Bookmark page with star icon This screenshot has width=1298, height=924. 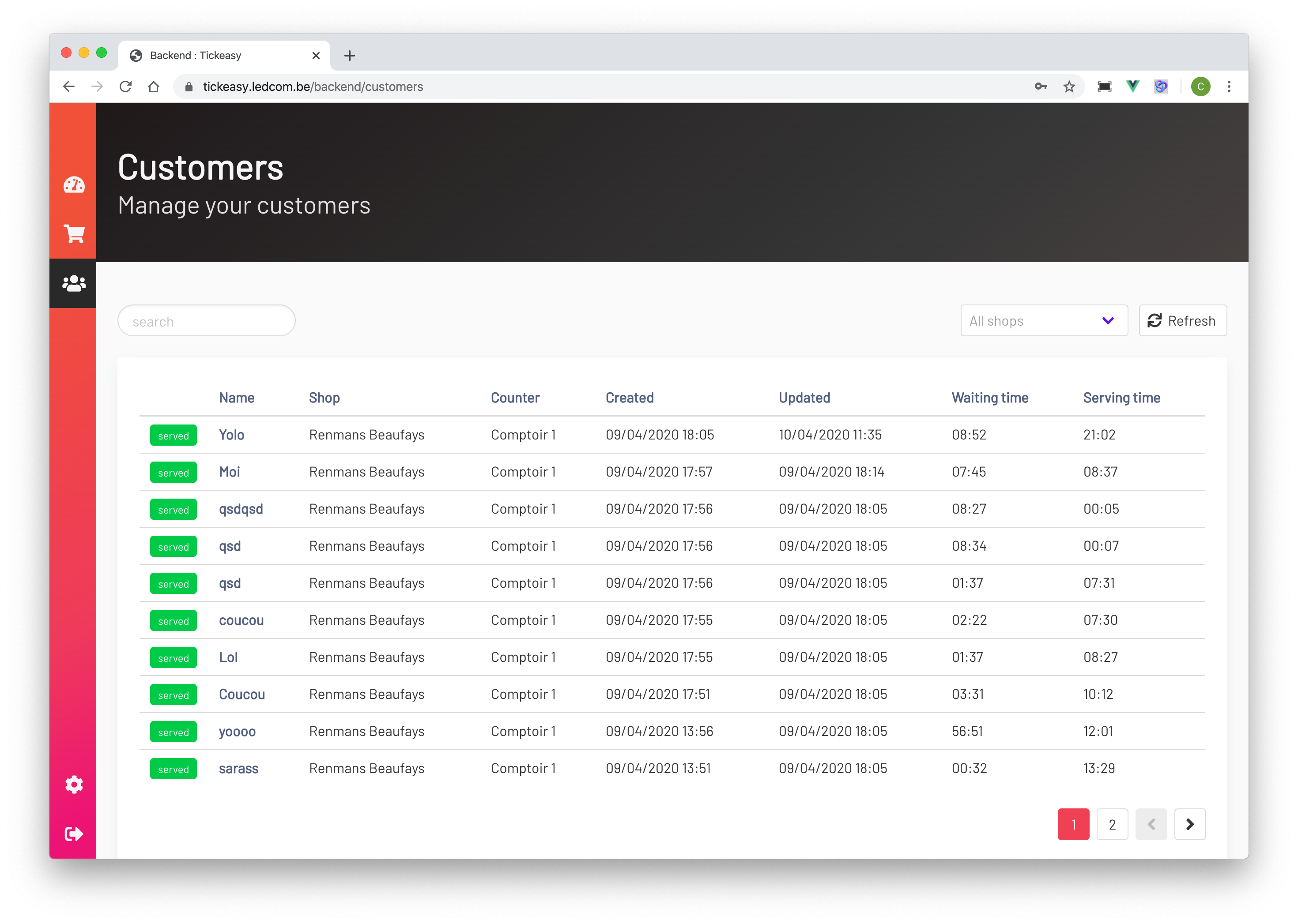coord(1068,86)
